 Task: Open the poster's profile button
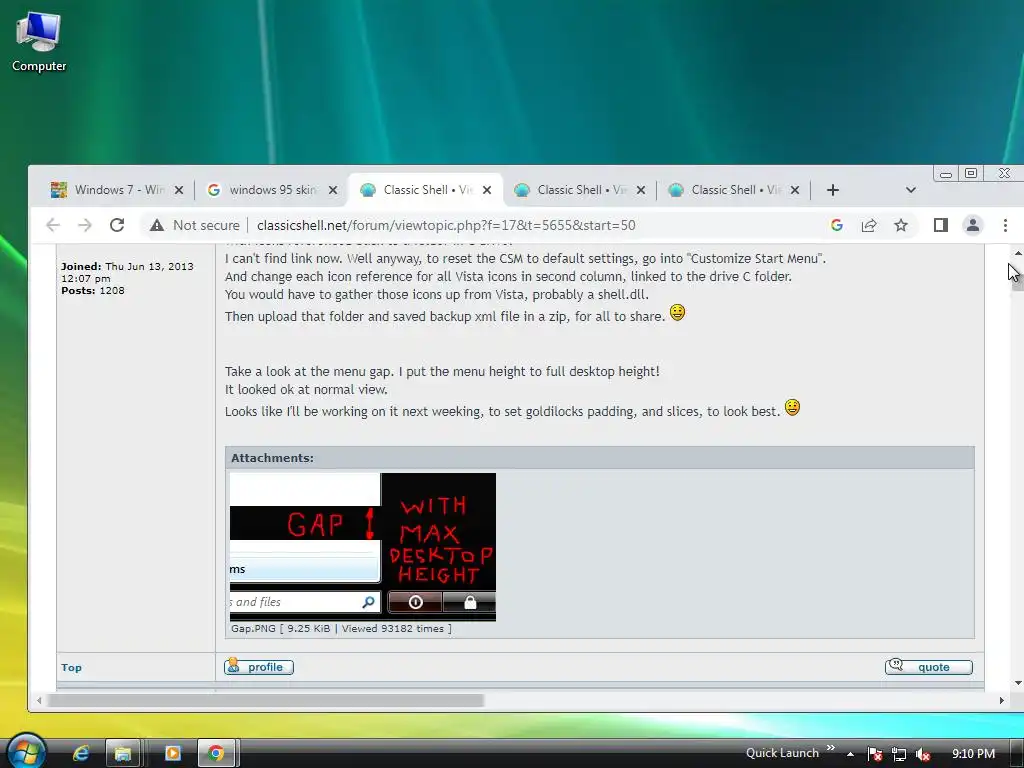[x=259, y=667]
